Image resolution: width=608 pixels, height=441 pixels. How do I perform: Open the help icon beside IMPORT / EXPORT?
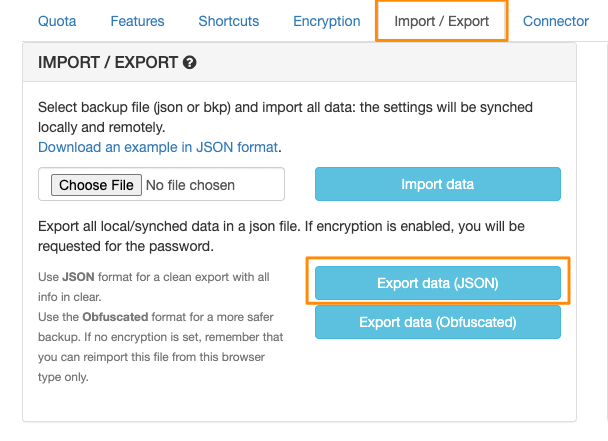coord(190,62)
